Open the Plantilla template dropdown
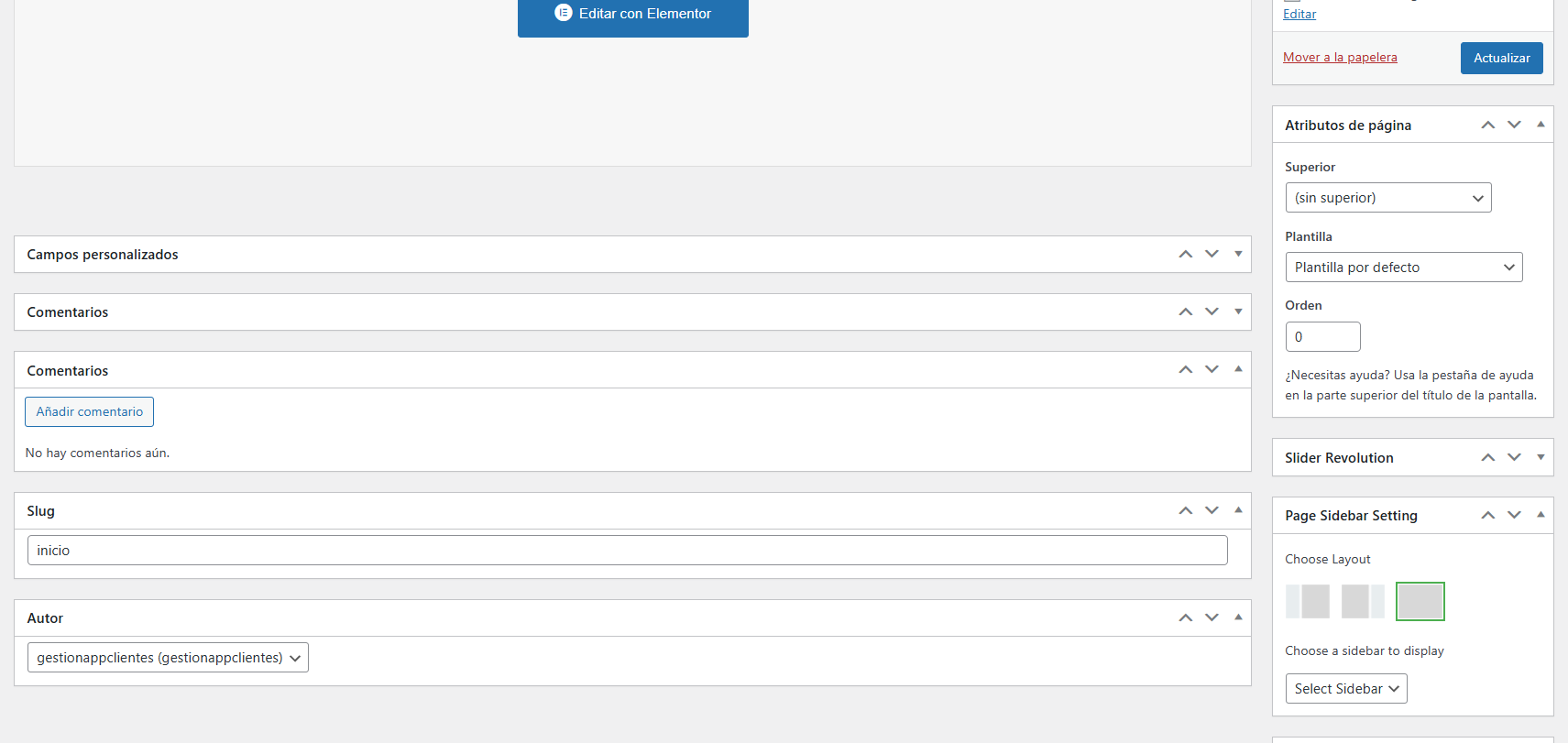Screen dimensions: 1568x743 [1404, 268]
